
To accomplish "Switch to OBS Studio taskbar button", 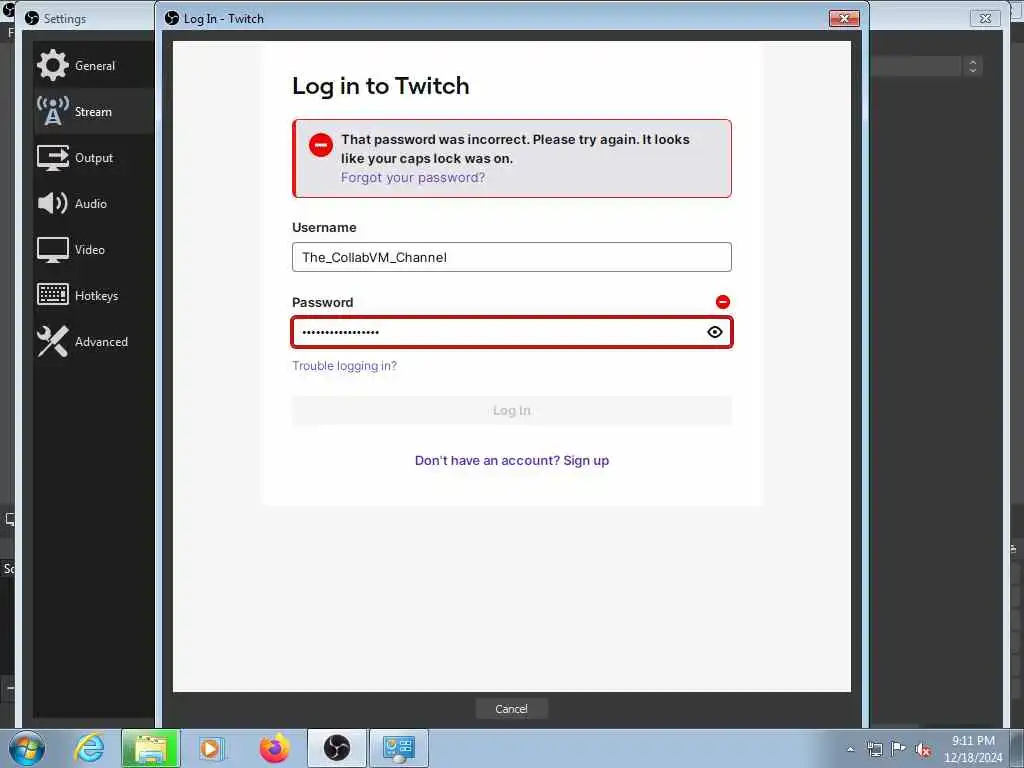I will click(x=337, y=748).
